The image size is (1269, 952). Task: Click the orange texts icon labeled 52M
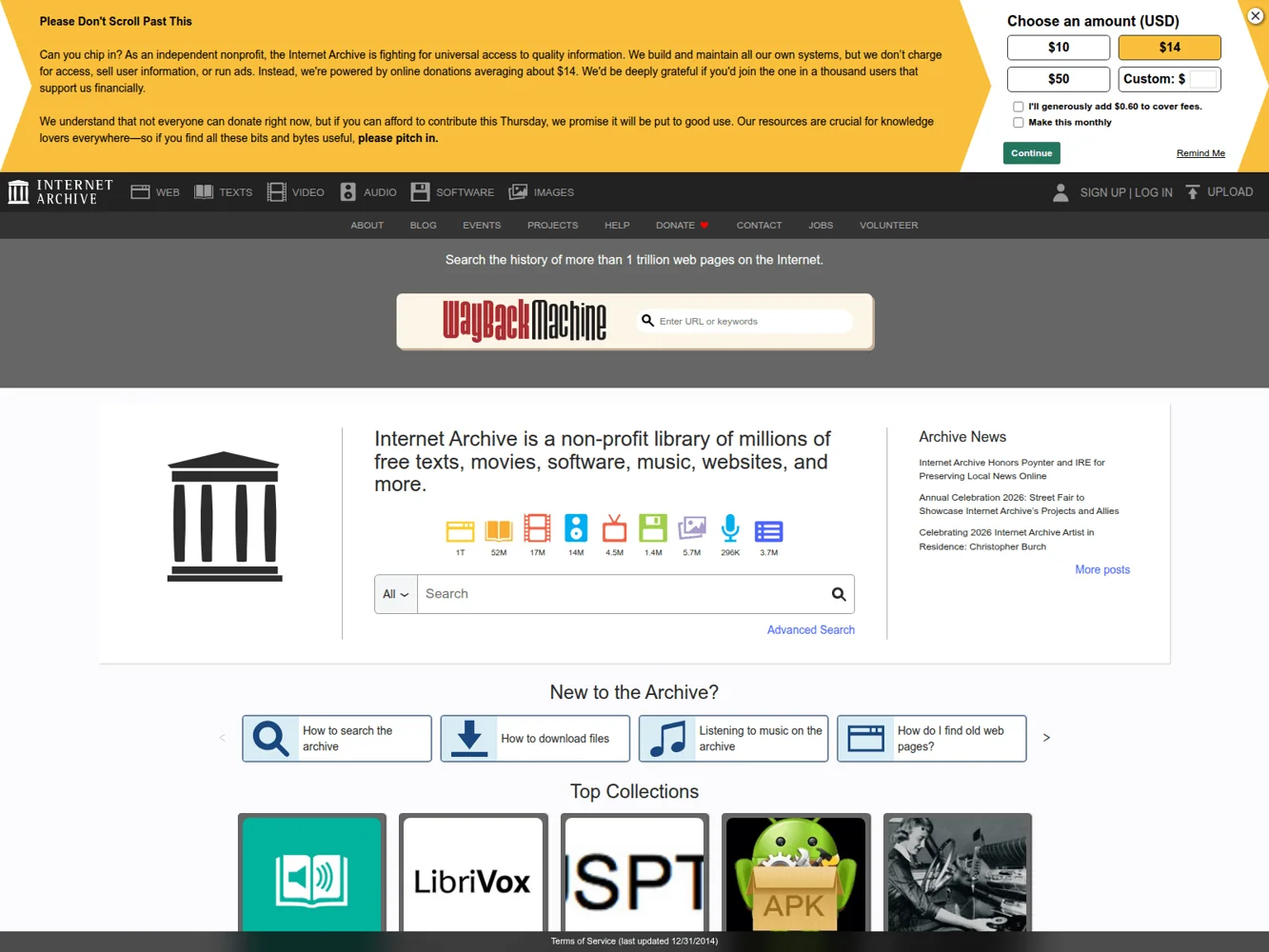tap(499, 530)
